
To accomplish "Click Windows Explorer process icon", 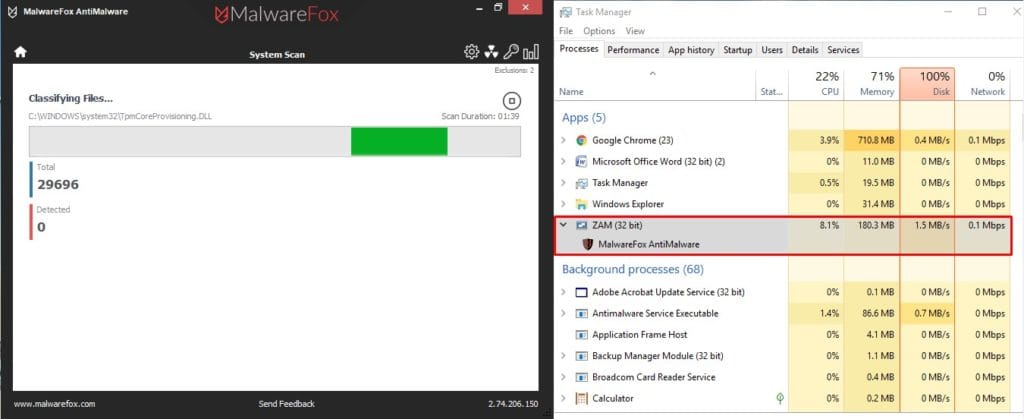I will tap(582, 204).
